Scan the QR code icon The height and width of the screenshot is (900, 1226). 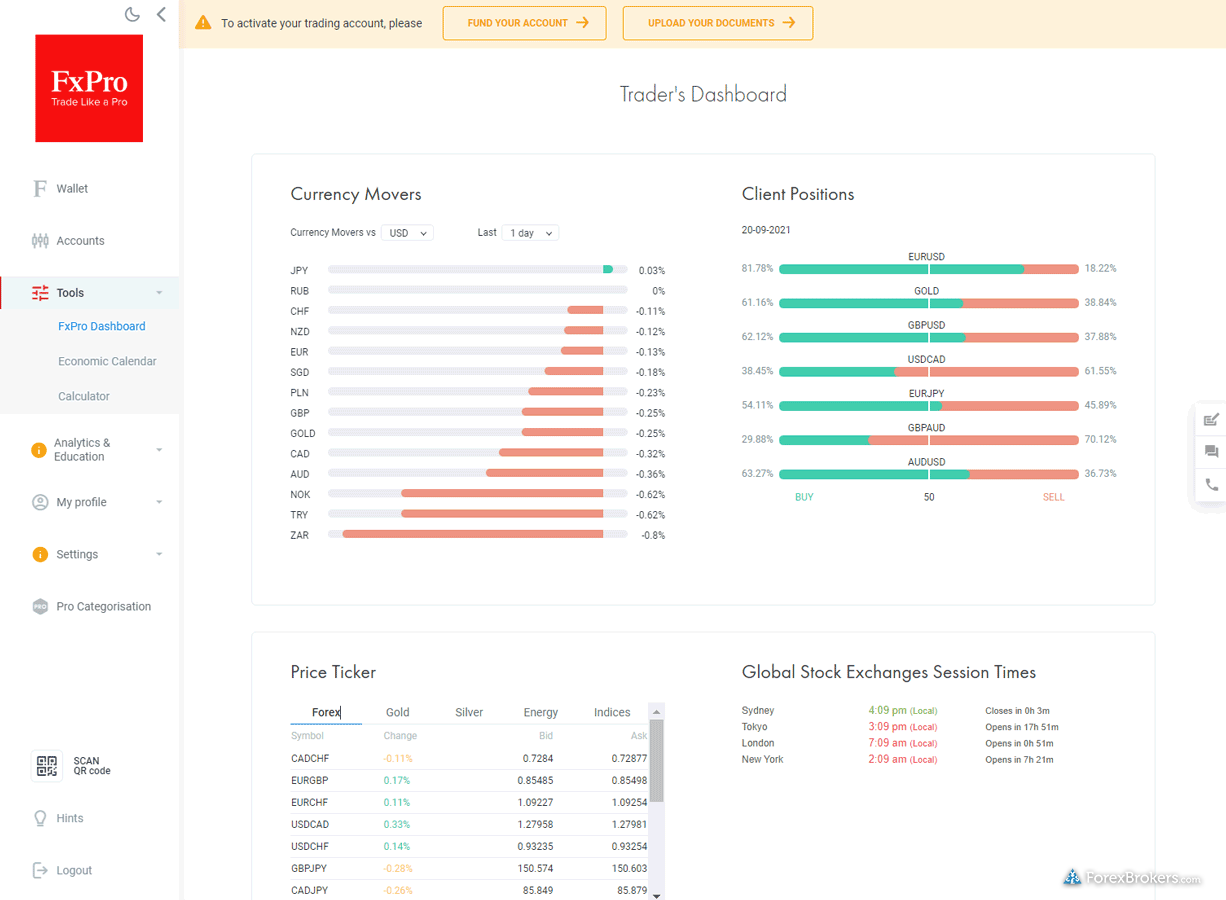(x=47, y=766)
